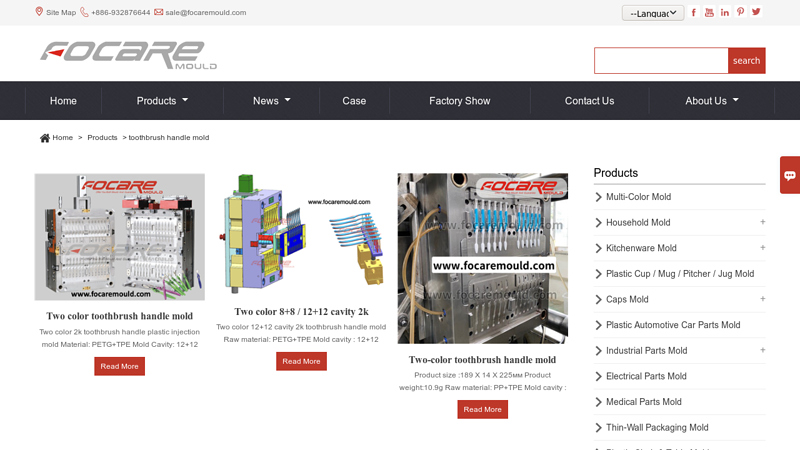Open the red live chat bubble

(x=790, y=175)
